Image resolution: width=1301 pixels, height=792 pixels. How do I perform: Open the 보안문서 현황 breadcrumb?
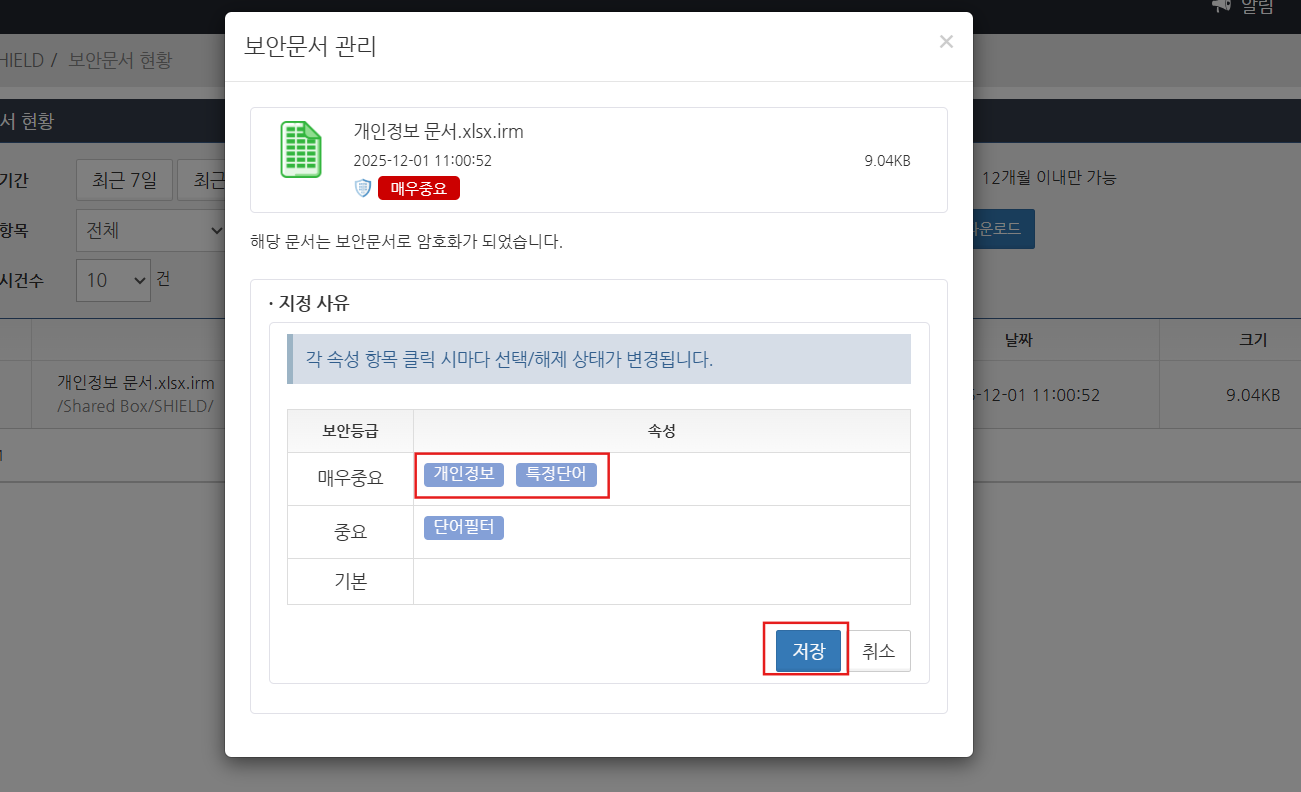120,60
